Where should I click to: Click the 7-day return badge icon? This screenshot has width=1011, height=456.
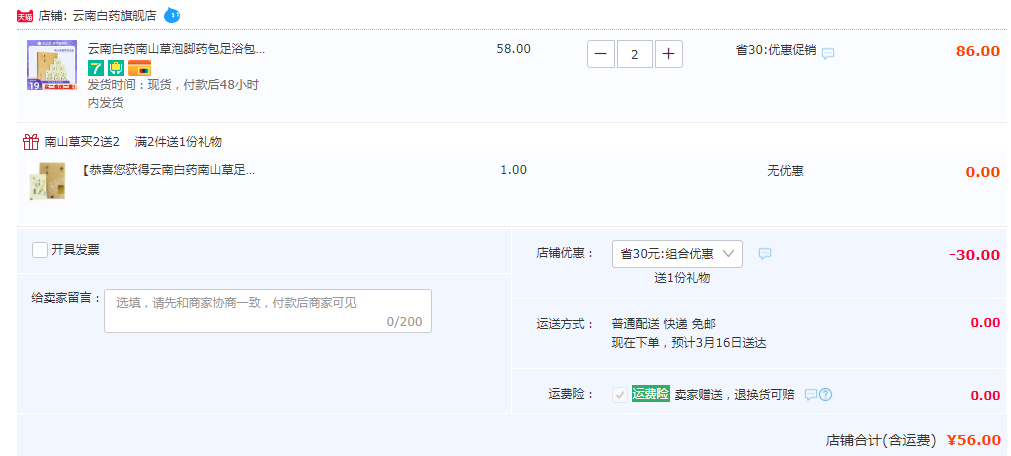click(96, 68)
